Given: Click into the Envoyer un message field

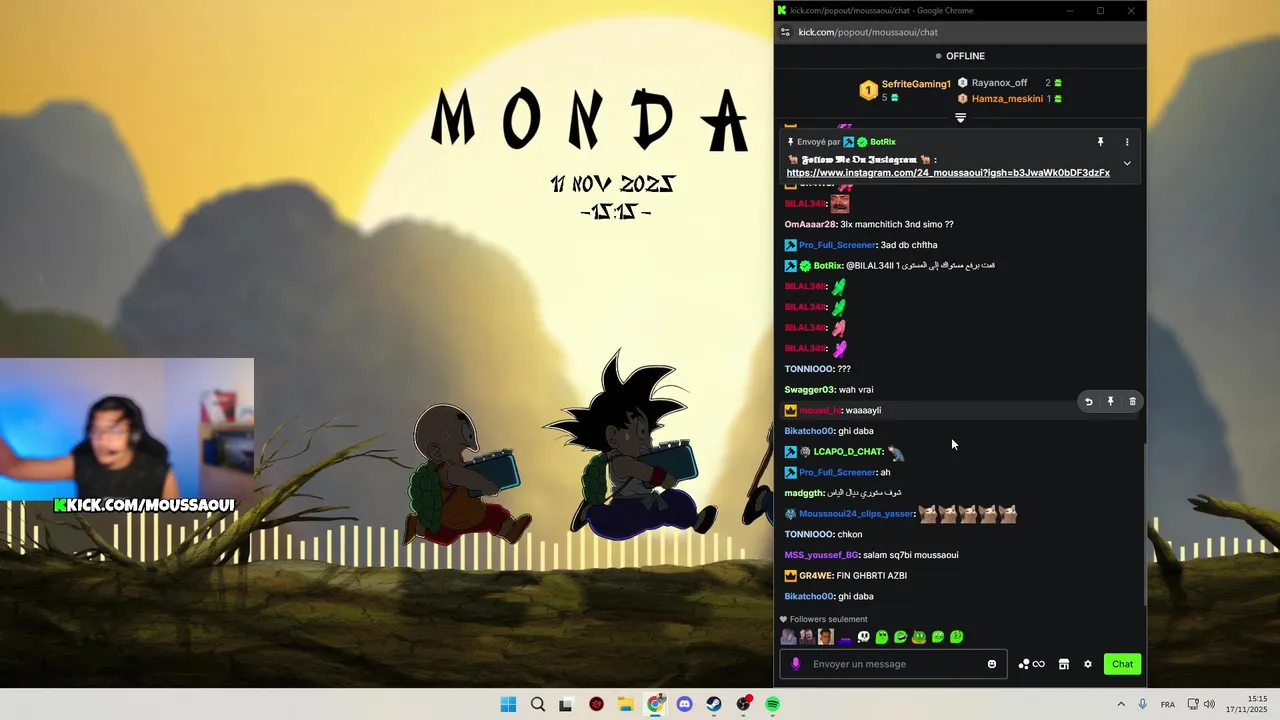Looking at the screenshot, I should click(894, 664).
